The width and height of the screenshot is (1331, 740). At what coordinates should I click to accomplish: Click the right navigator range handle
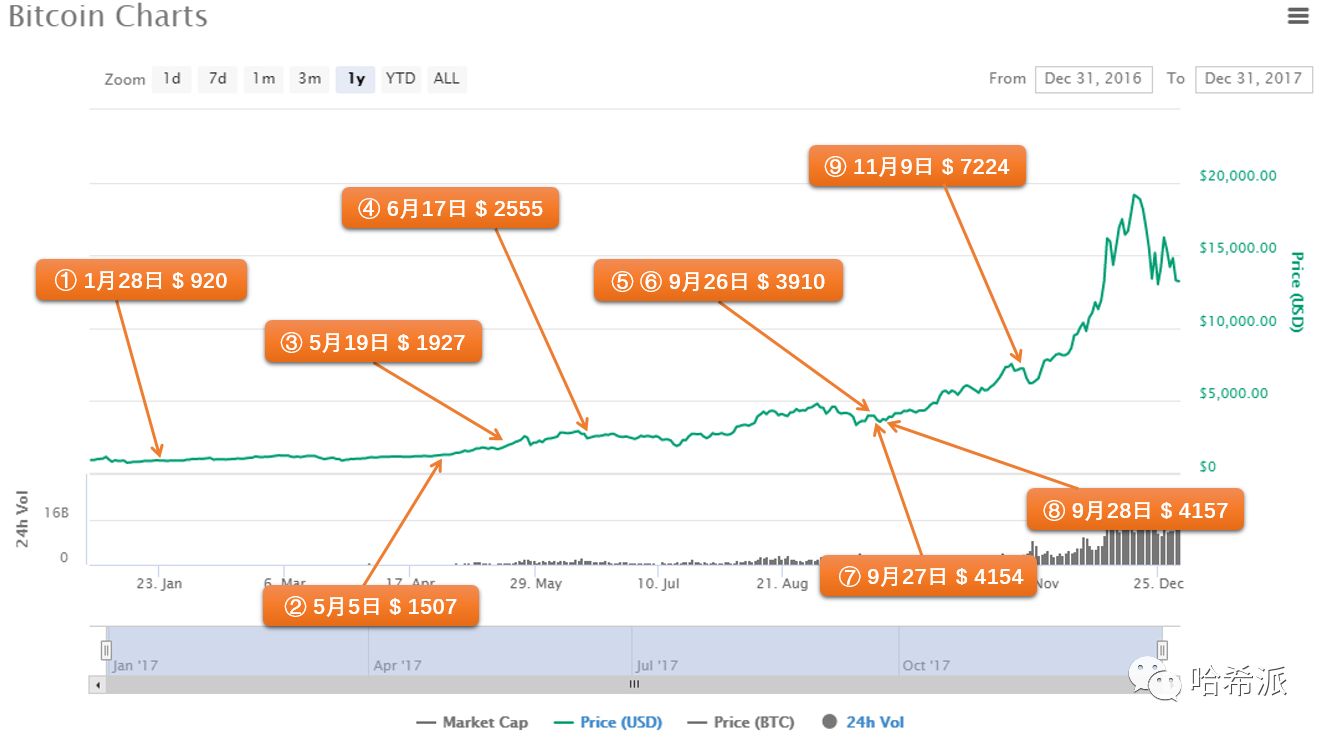click(x=1162, y=651)
